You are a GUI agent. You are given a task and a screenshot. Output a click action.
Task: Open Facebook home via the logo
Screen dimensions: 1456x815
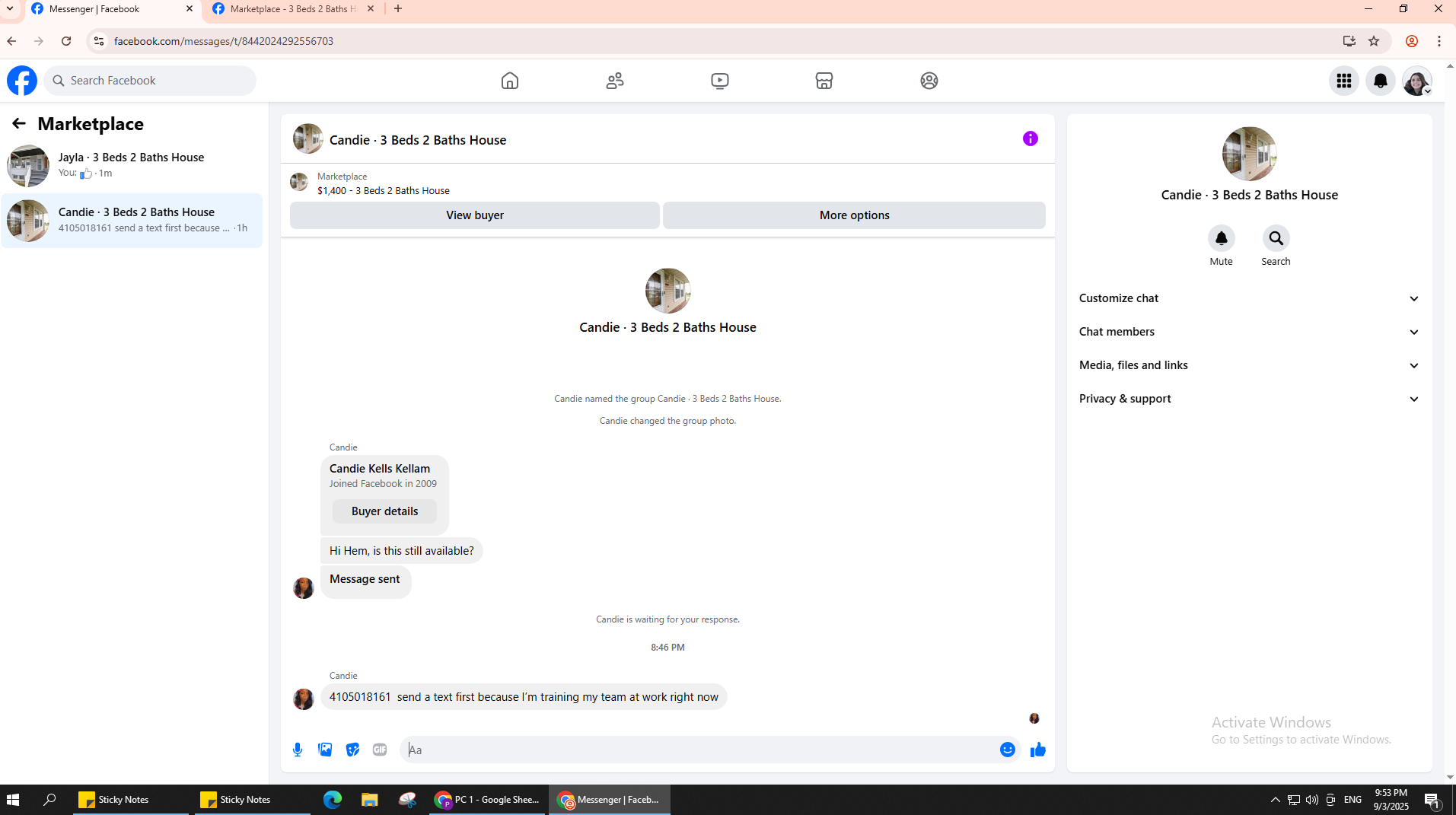(x=22, y=81)
